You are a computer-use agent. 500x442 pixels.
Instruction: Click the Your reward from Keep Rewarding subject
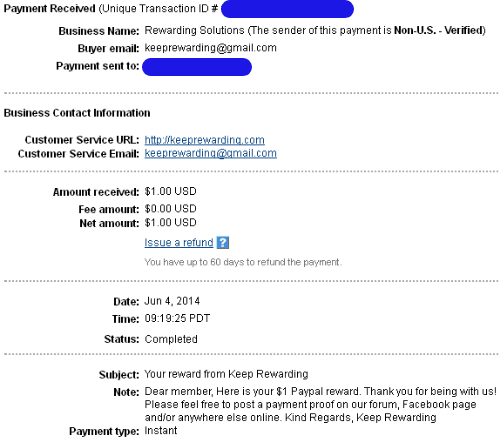[226, 374]
